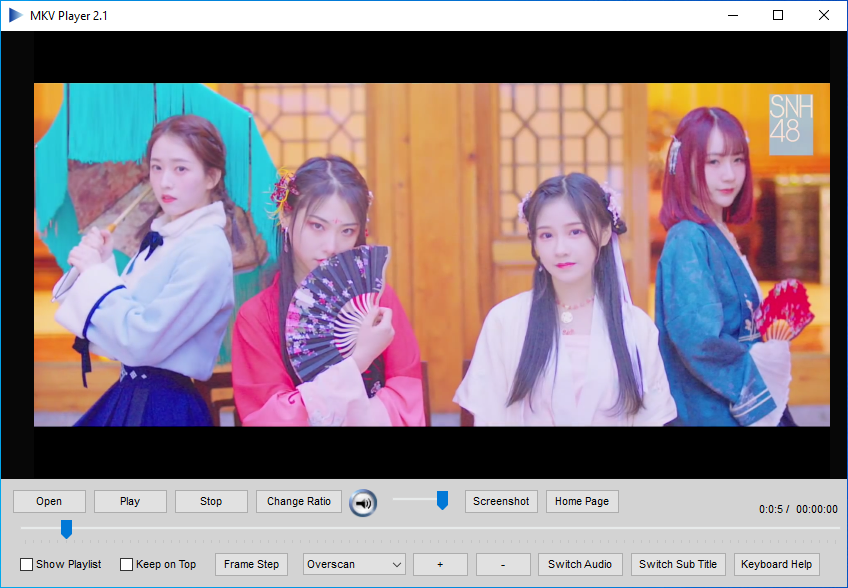Viewport: 848px width, 588px height.
Task: Maximize the MKV Player window
Action: [778, 15]
